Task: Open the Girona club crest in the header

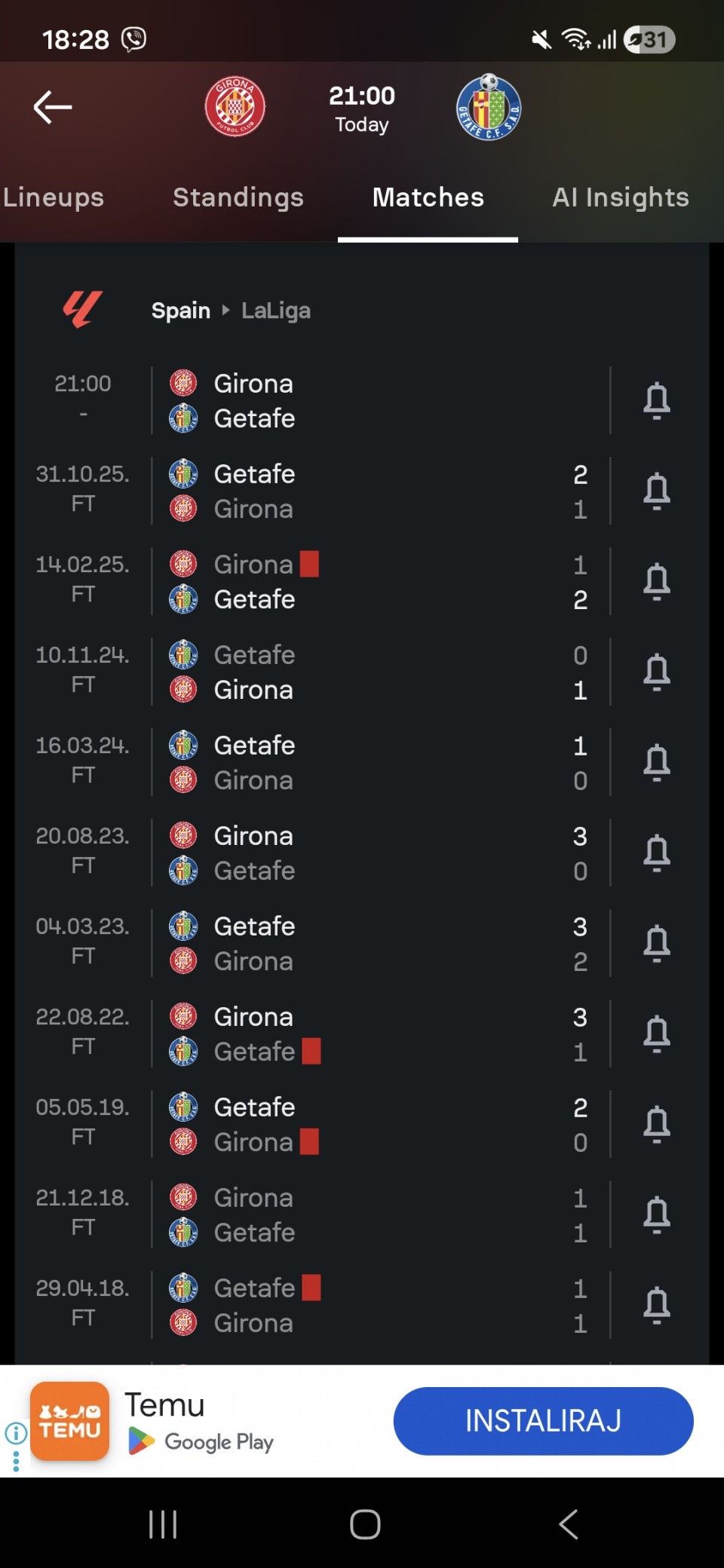Action: pyautogui.click(x=235, y=107)
